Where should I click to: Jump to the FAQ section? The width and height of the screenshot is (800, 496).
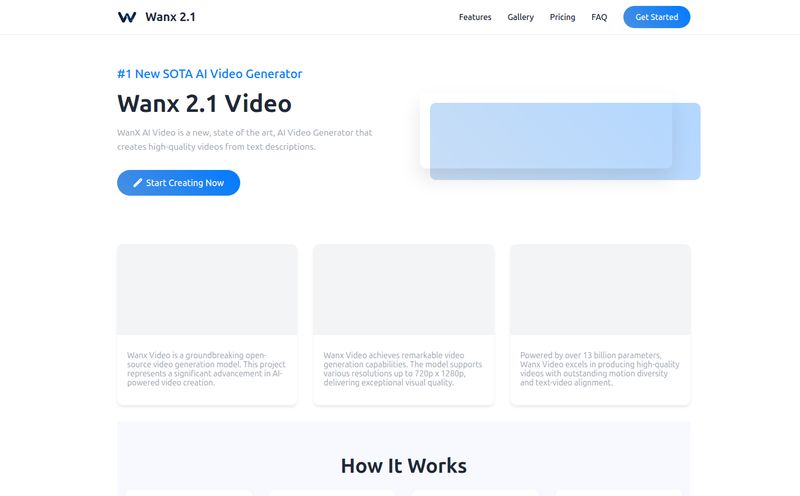599,17
